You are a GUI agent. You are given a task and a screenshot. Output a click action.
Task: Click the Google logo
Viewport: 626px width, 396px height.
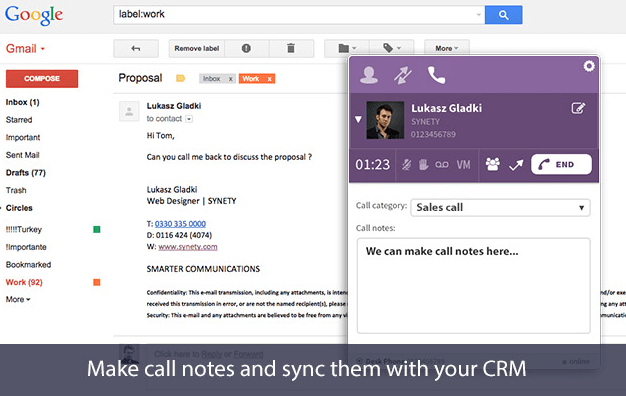coord(34,15)
